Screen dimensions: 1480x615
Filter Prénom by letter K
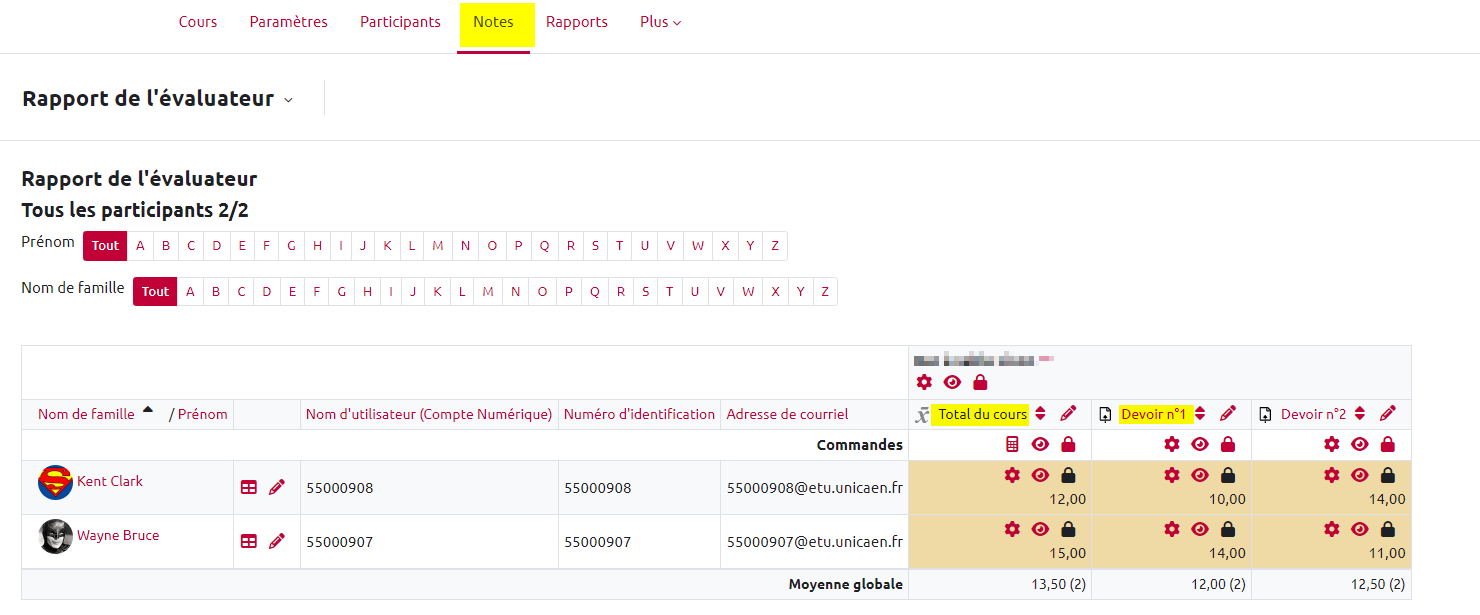(x=388, y=246)
